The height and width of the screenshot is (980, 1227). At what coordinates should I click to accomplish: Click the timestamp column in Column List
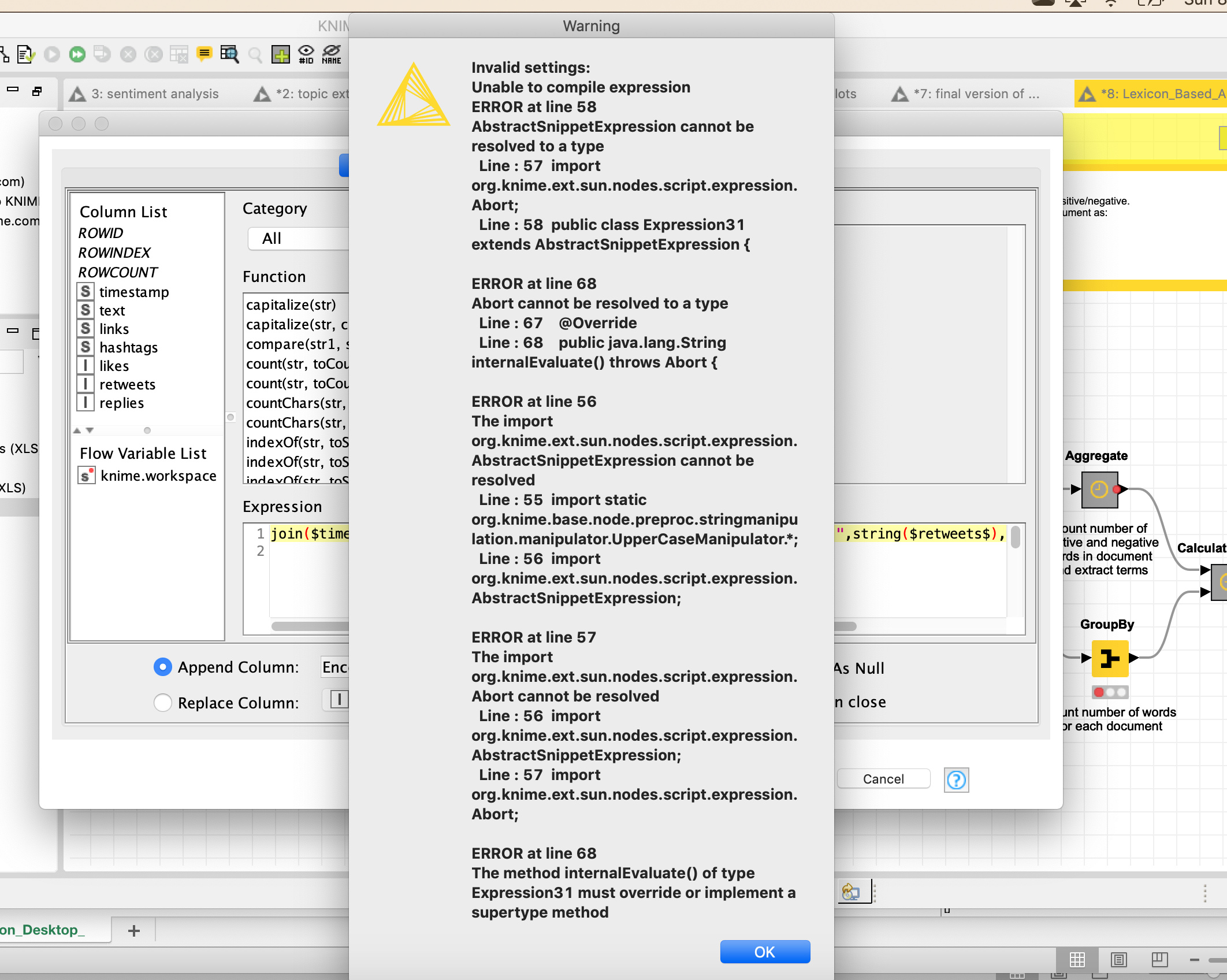[133, 292]
